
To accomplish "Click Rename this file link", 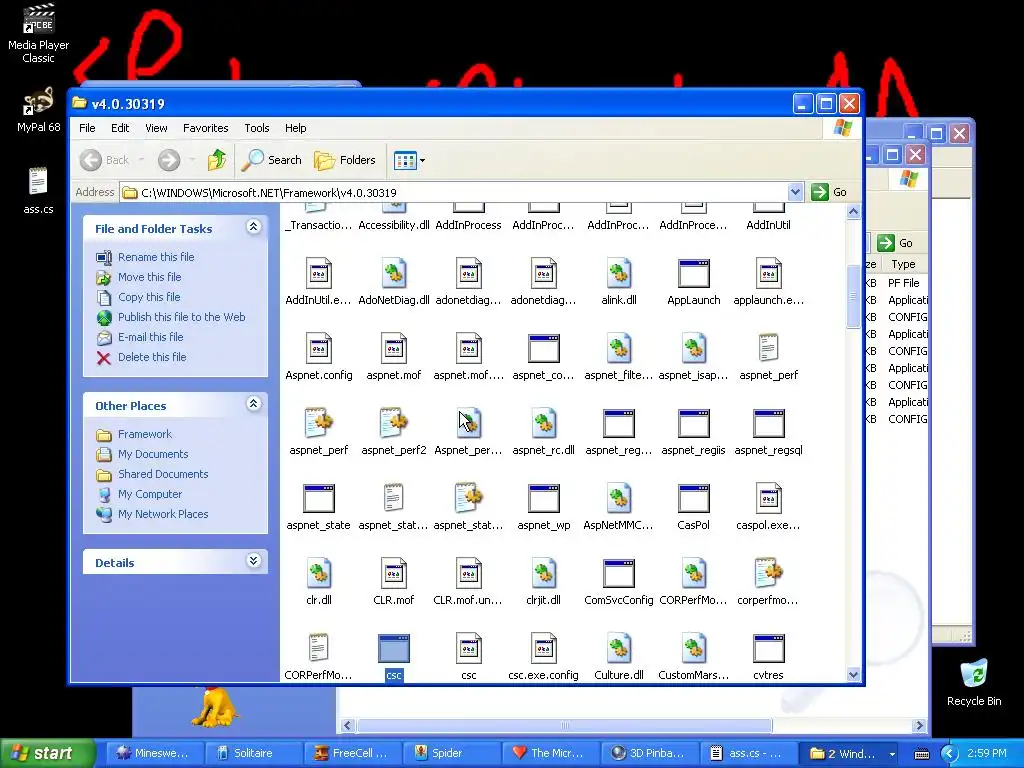I will click(156, 257).
